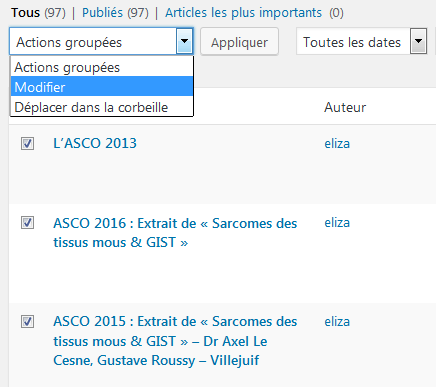Click the Tous (97) filter
436x387 pixels.
pos(38,13)
